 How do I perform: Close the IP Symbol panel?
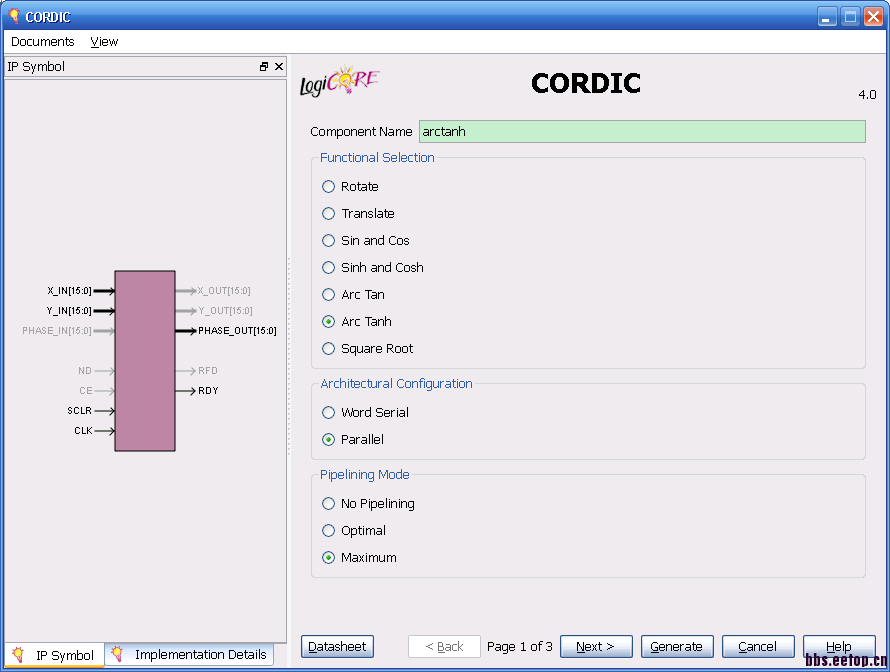(279, 66)
